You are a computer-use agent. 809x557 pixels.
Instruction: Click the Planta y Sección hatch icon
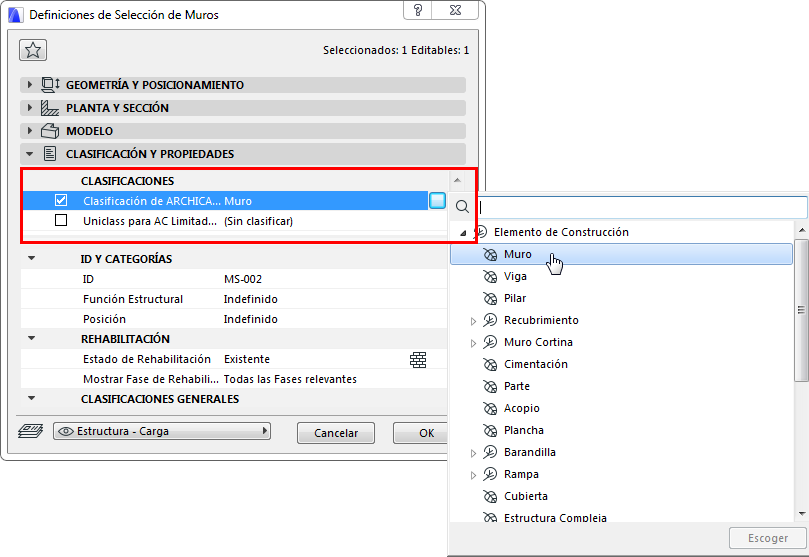pos(50,108)
